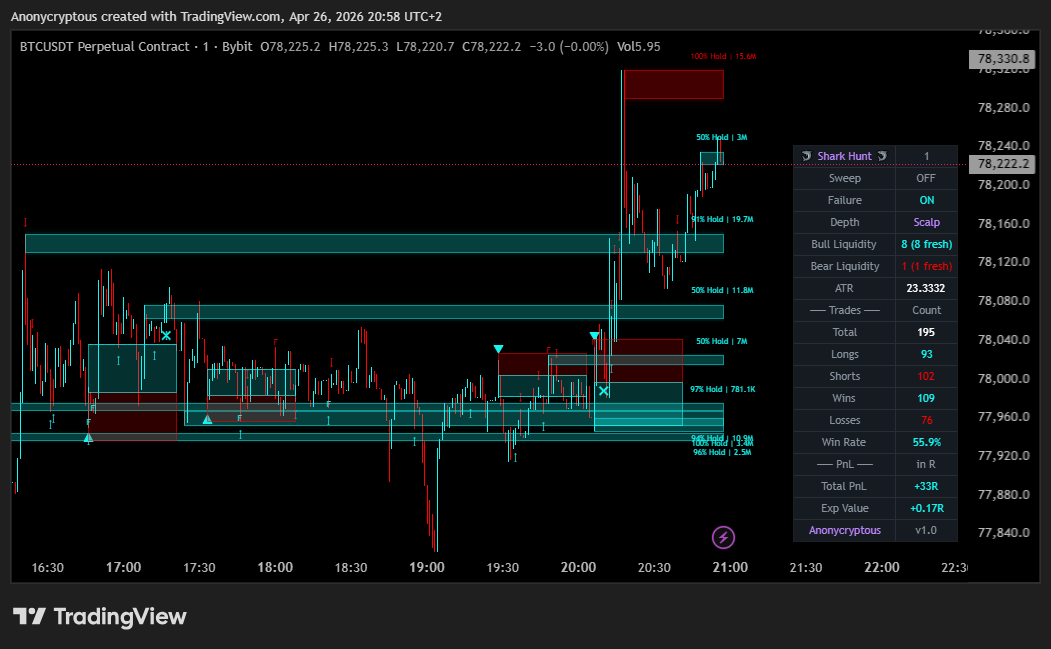1051x649 pixels.
Task: Click the '50% Hold | 11.8M' zone label
Action: (722, 290)
